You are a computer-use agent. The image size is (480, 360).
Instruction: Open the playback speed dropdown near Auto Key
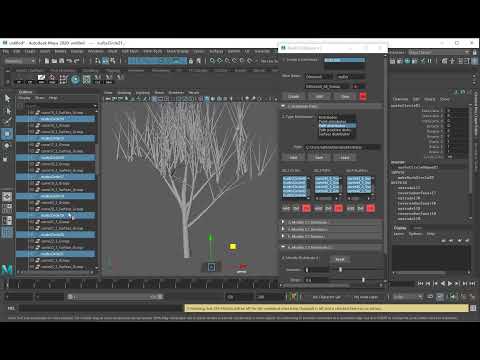coord(408,297)
